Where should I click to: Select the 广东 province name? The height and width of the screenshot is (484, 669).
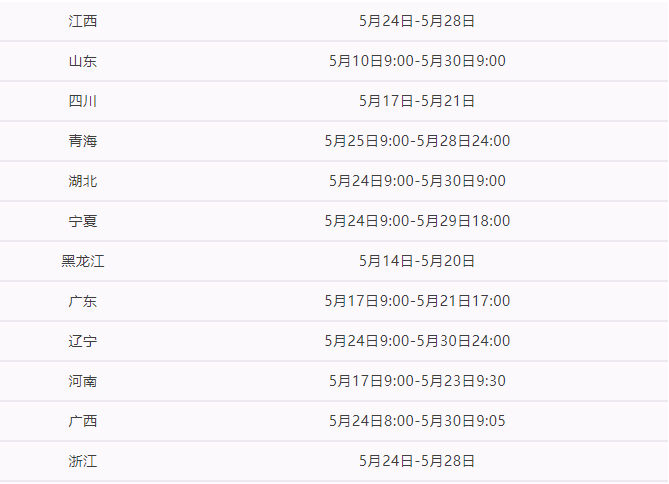pos(83,301)
